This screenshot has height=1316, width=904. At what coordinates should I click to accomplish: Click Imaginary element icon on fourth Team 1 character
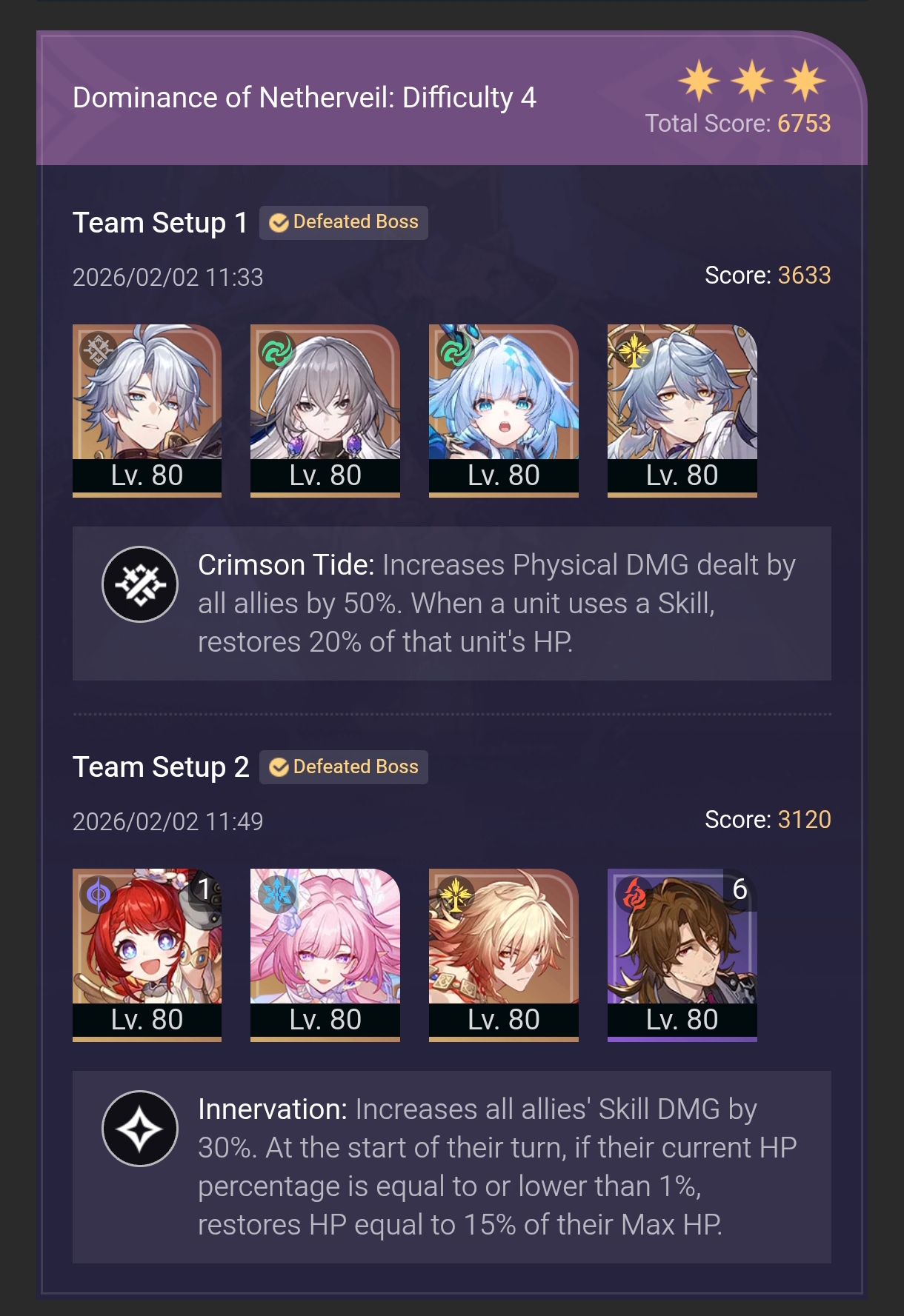634,350
